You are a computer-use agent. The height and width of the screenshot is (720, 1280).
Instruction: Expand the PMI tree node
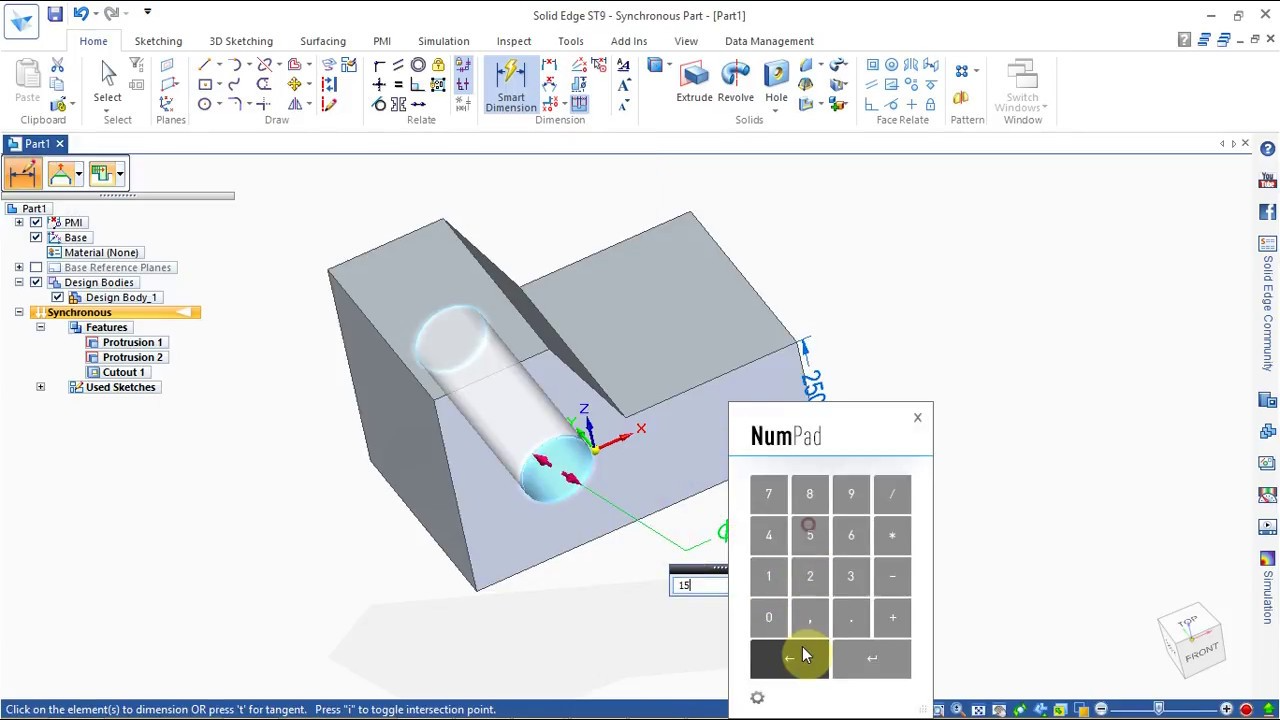pos(19,222)
